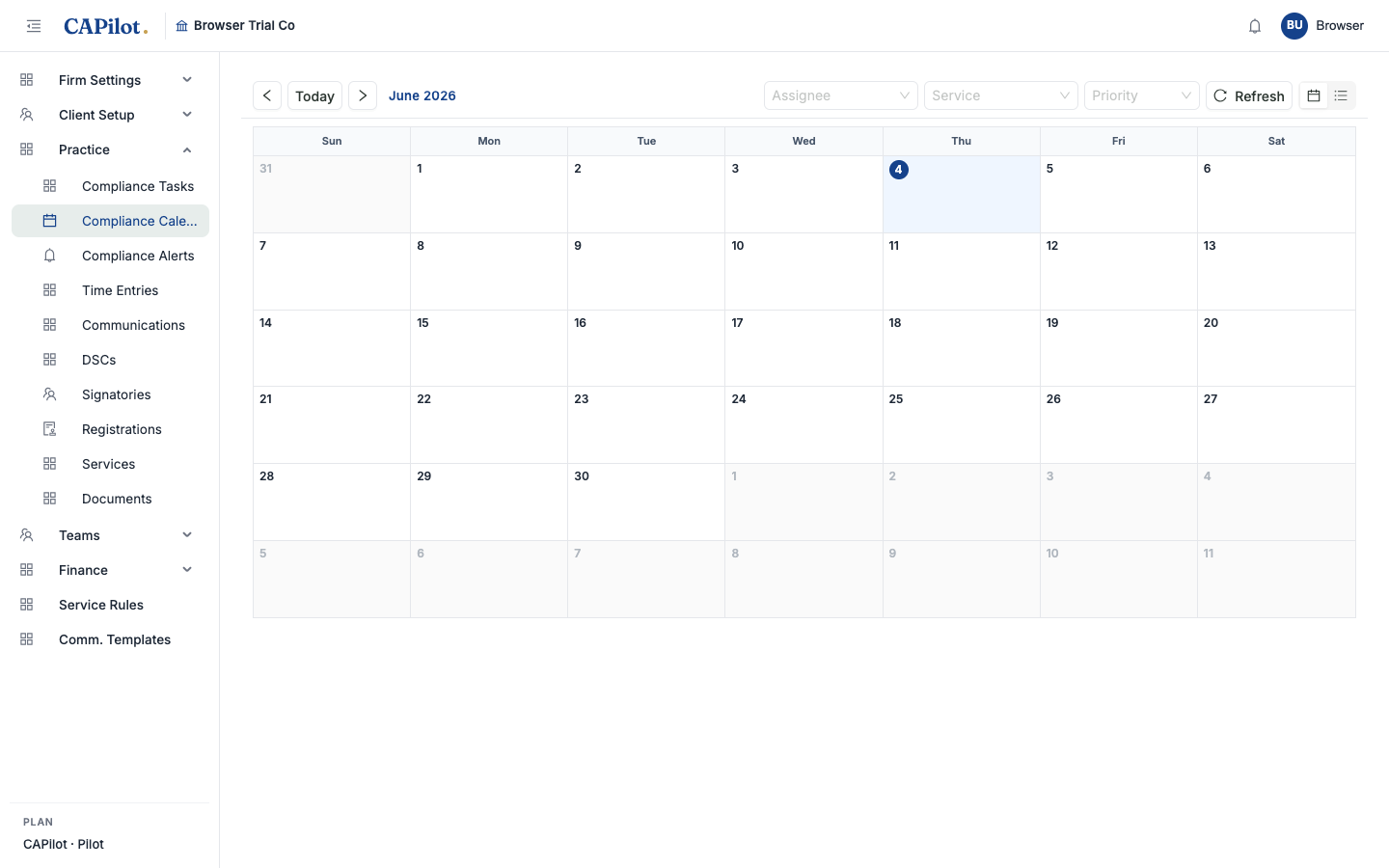Click the Communications icon
Screen dimensions: 1389x868
50,325
